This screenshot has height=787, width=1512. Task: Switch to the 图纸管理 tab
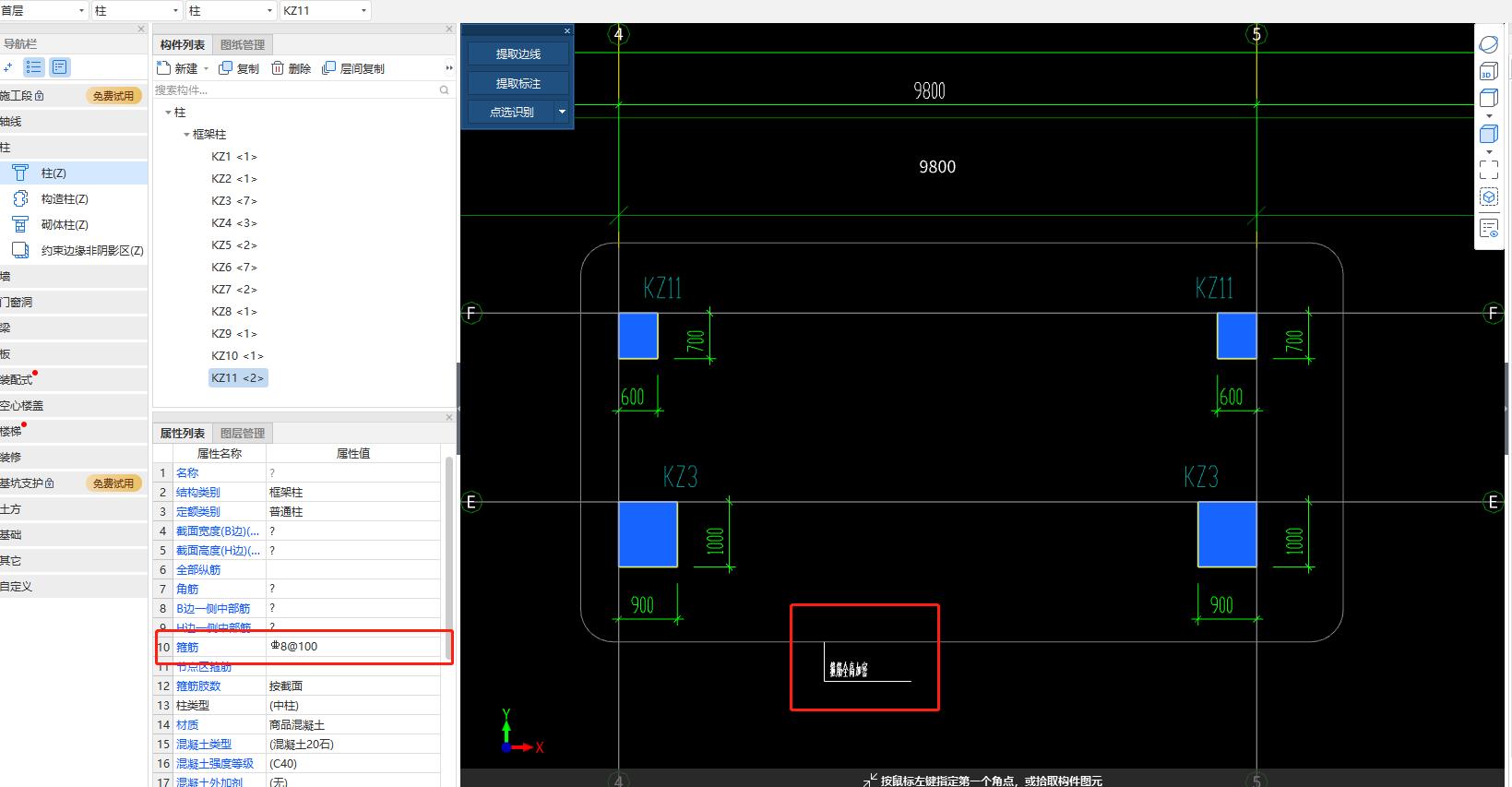point(243,44)
